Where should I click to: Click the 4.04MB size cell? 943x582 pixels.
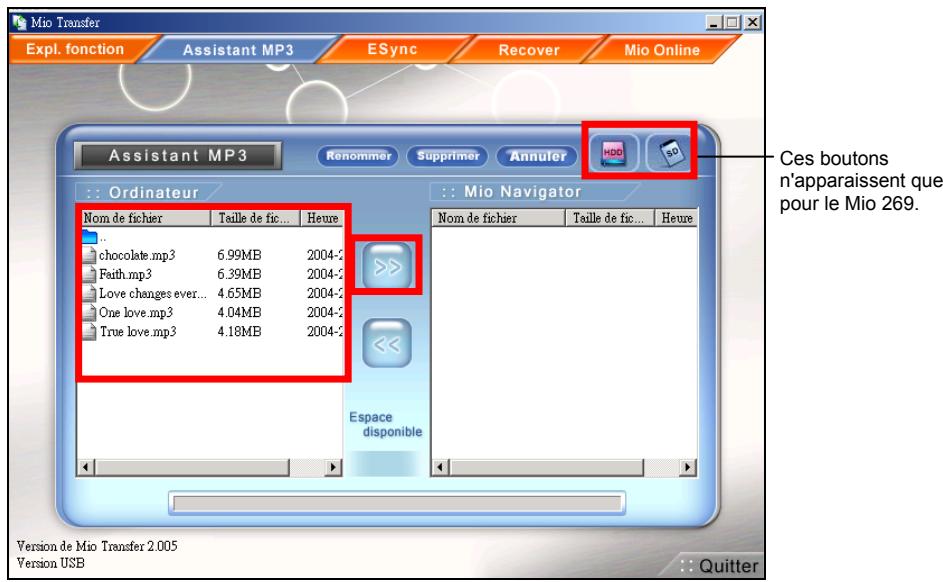point(239,313)
